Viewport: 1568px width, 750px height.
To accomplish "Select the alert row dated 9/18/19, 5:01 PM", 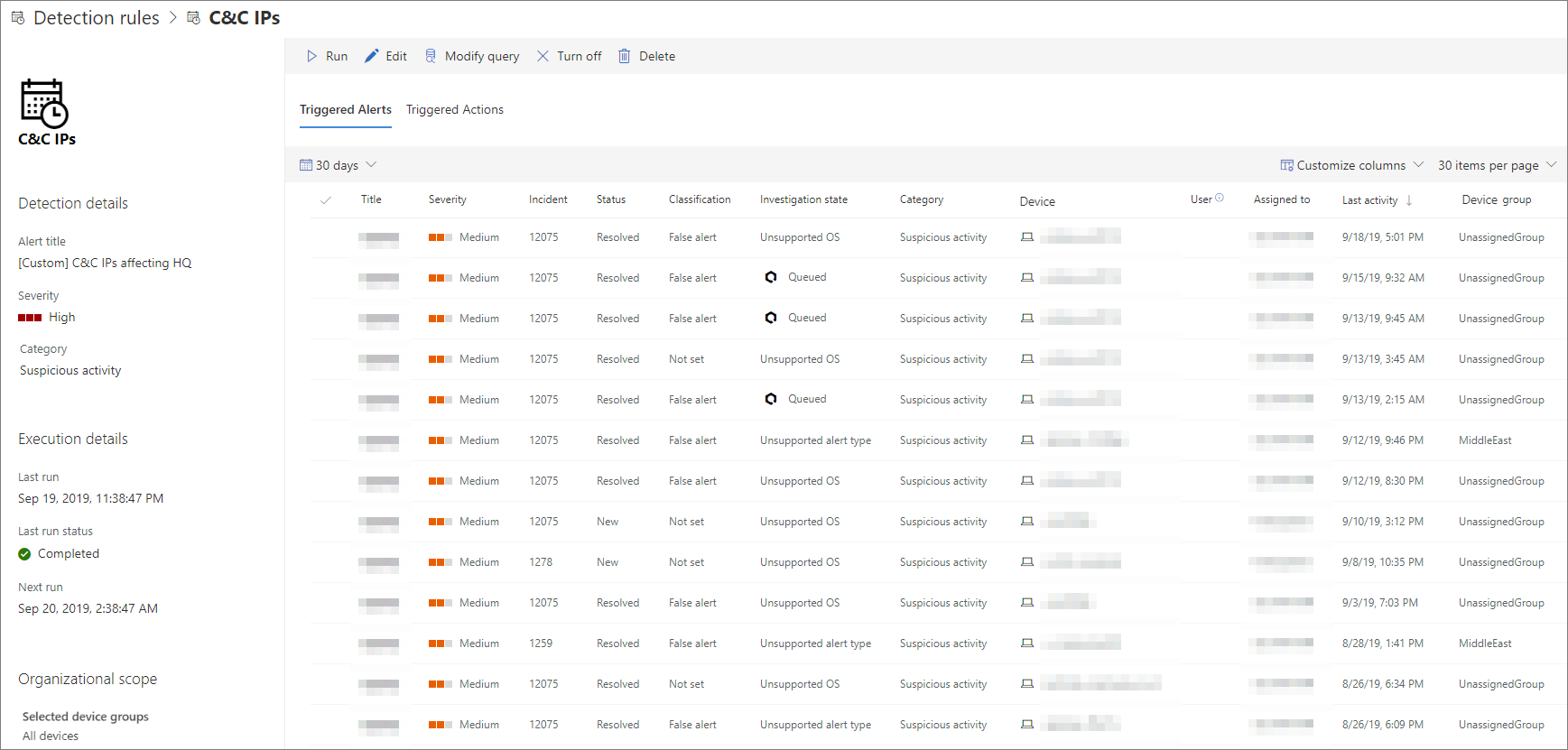I will point(1382,237).
